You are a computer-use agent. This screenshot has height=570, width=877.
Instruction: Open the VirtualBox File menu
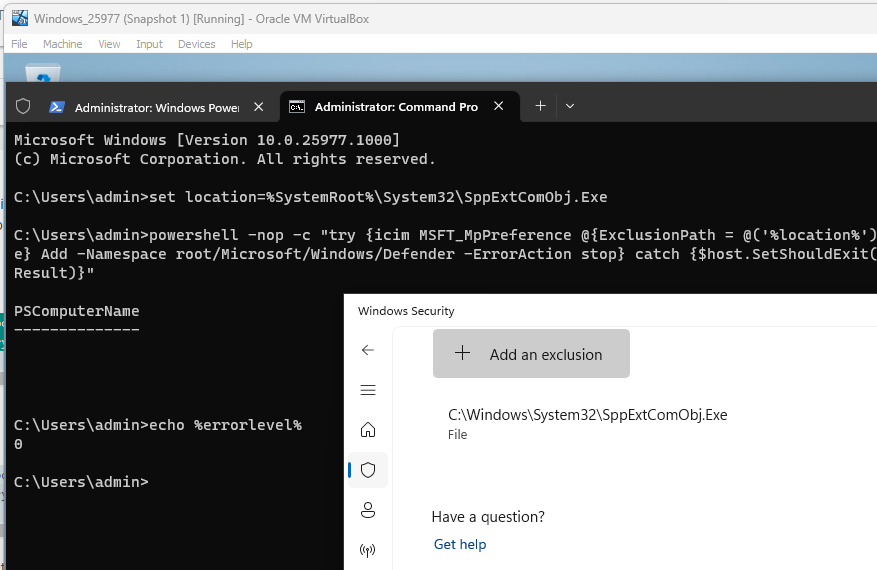[x=19, y=44]
